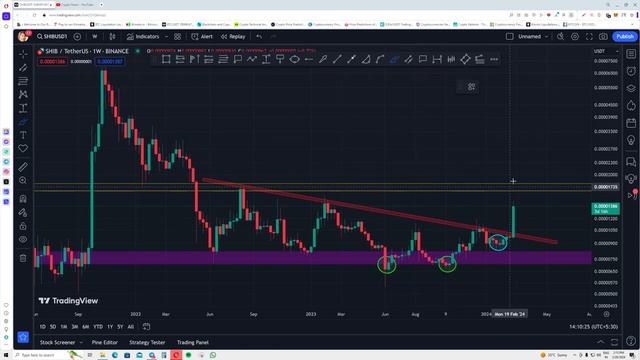640x360 pixels.
Task: Click the trash remove objects icon
Action: tap(23, 258)
